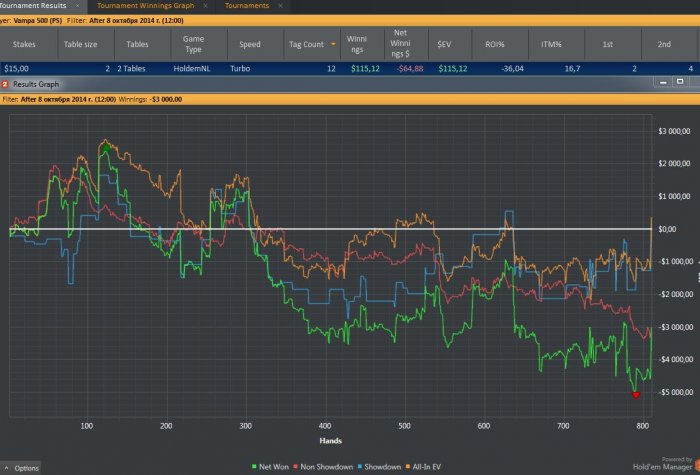
Task: Expand the Options panel
Action: click(x=22, y=467)
